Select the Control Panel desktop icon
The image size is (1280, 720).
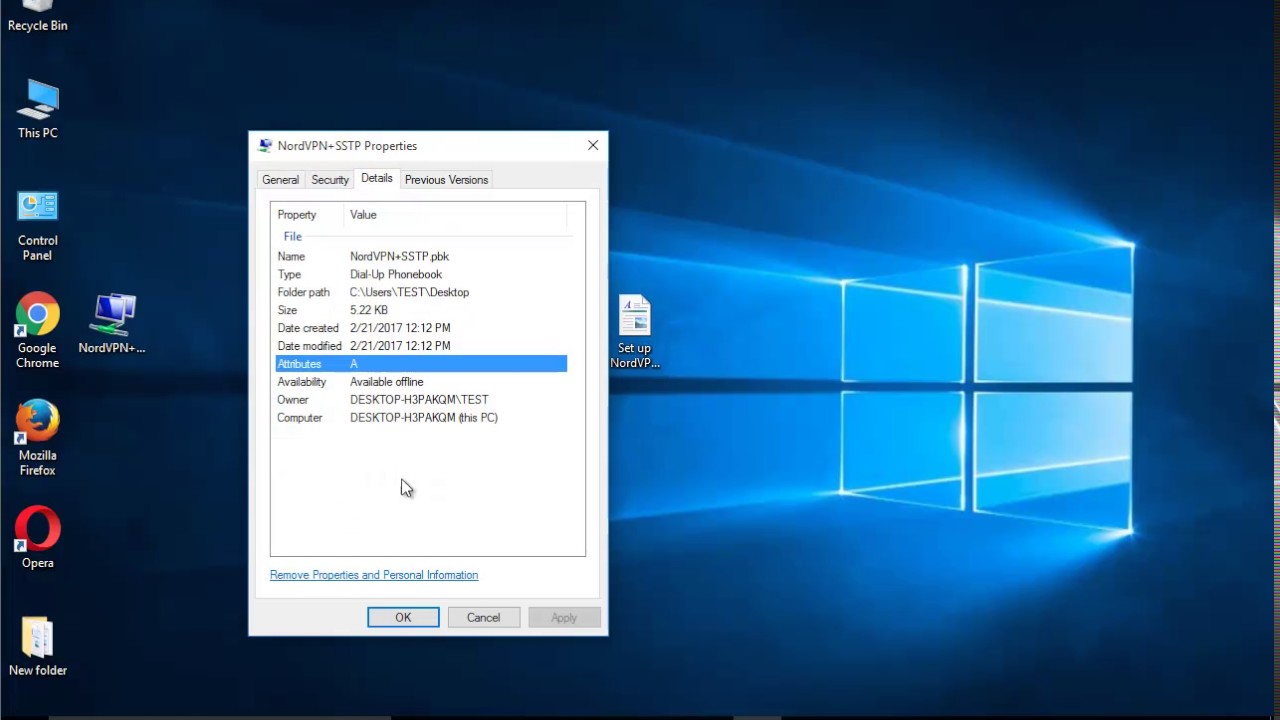pyautogui.click(x=38, y=226)
